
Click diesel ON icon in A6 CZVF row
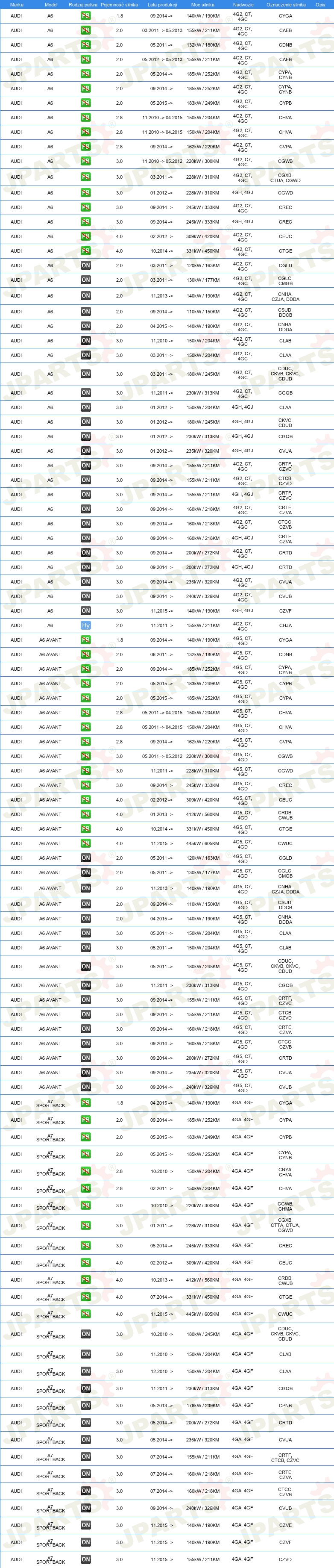pos(86,611)
